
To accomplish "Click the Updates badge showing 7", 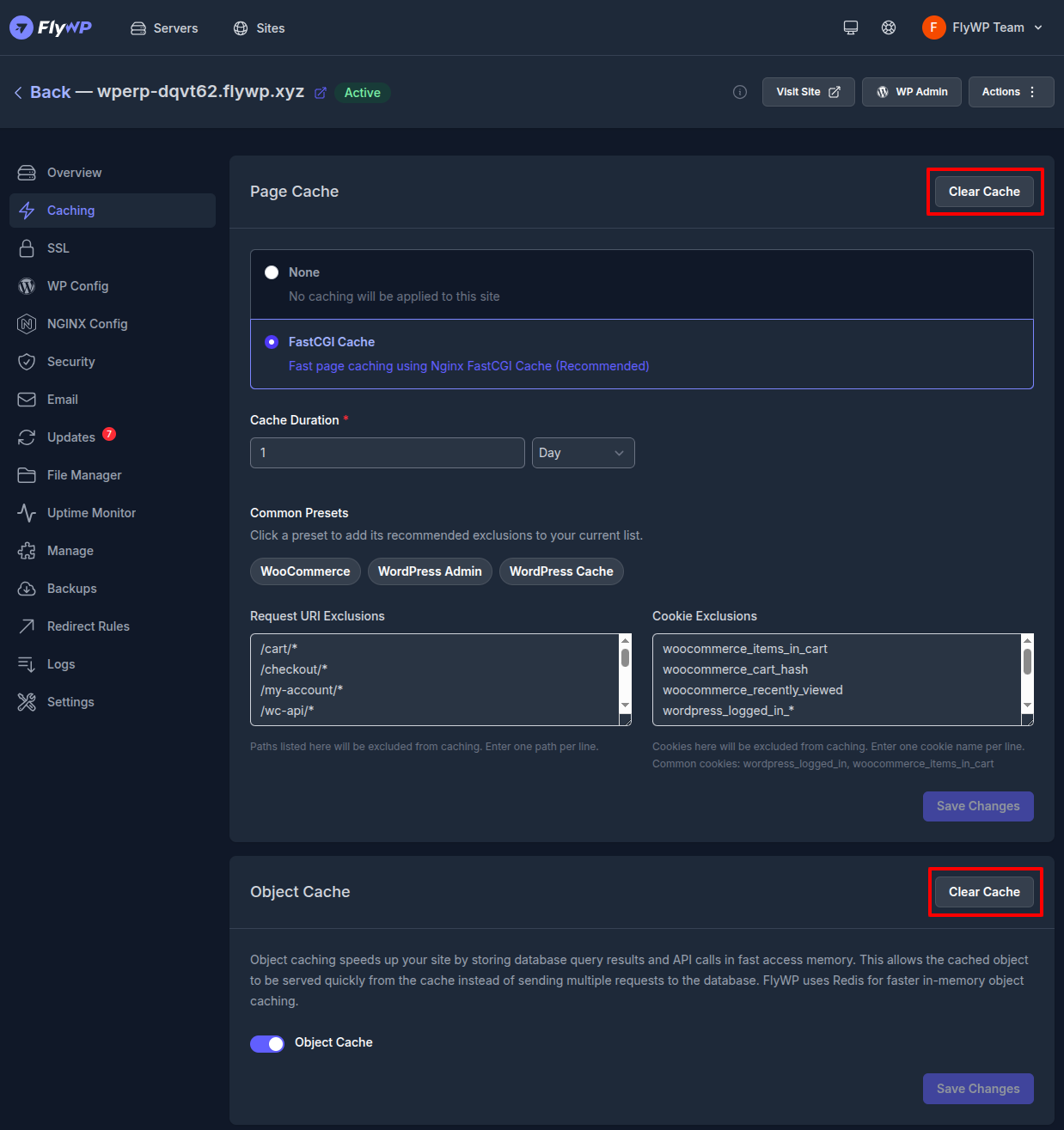I will [x=109, y=434].
